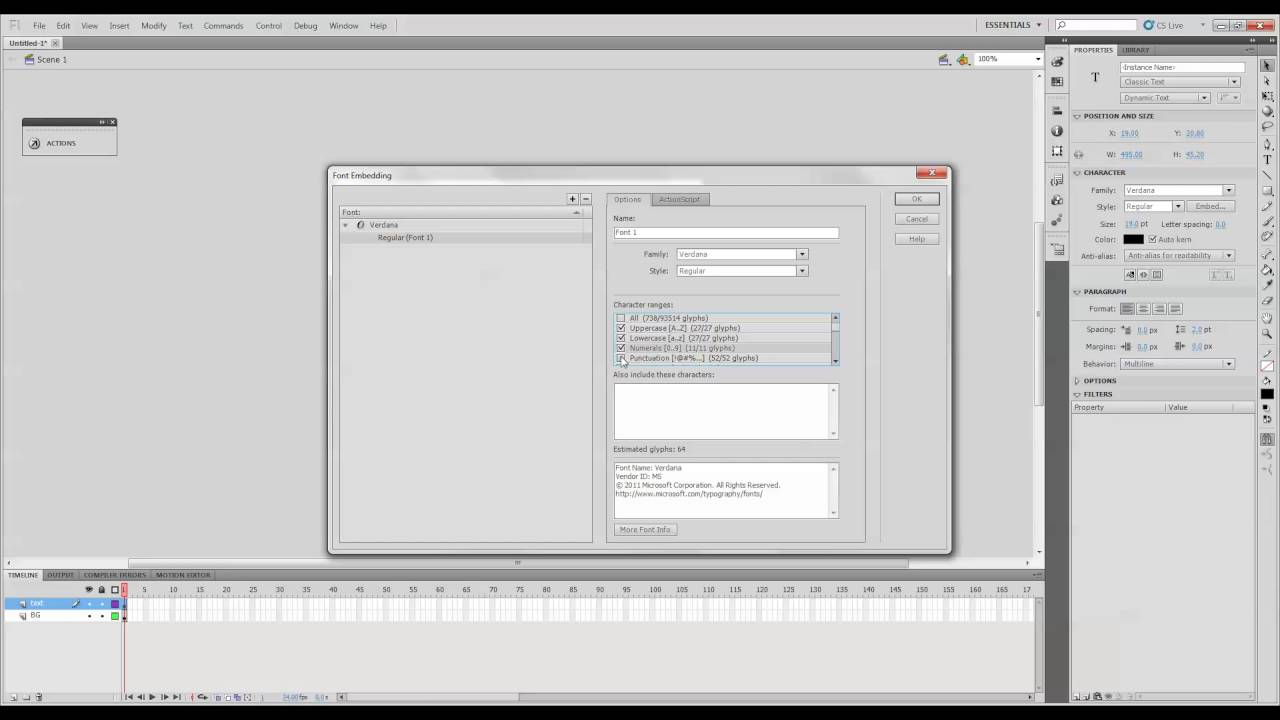The image size is (1280, 720).
Task: Select the Pencil tool
Action: (x=1267, y=206)
